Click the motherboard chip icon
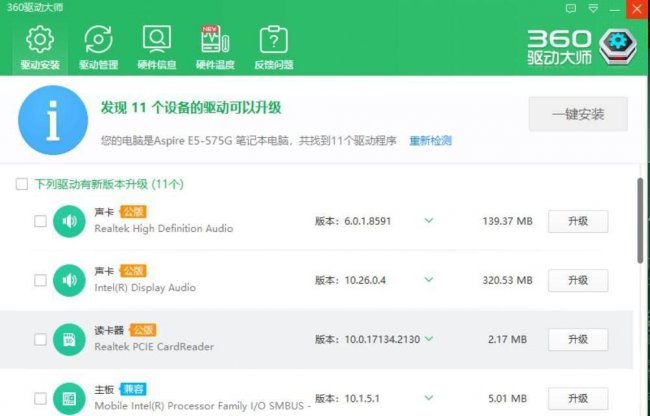This screenshot has width=650, height=416. 69,399
